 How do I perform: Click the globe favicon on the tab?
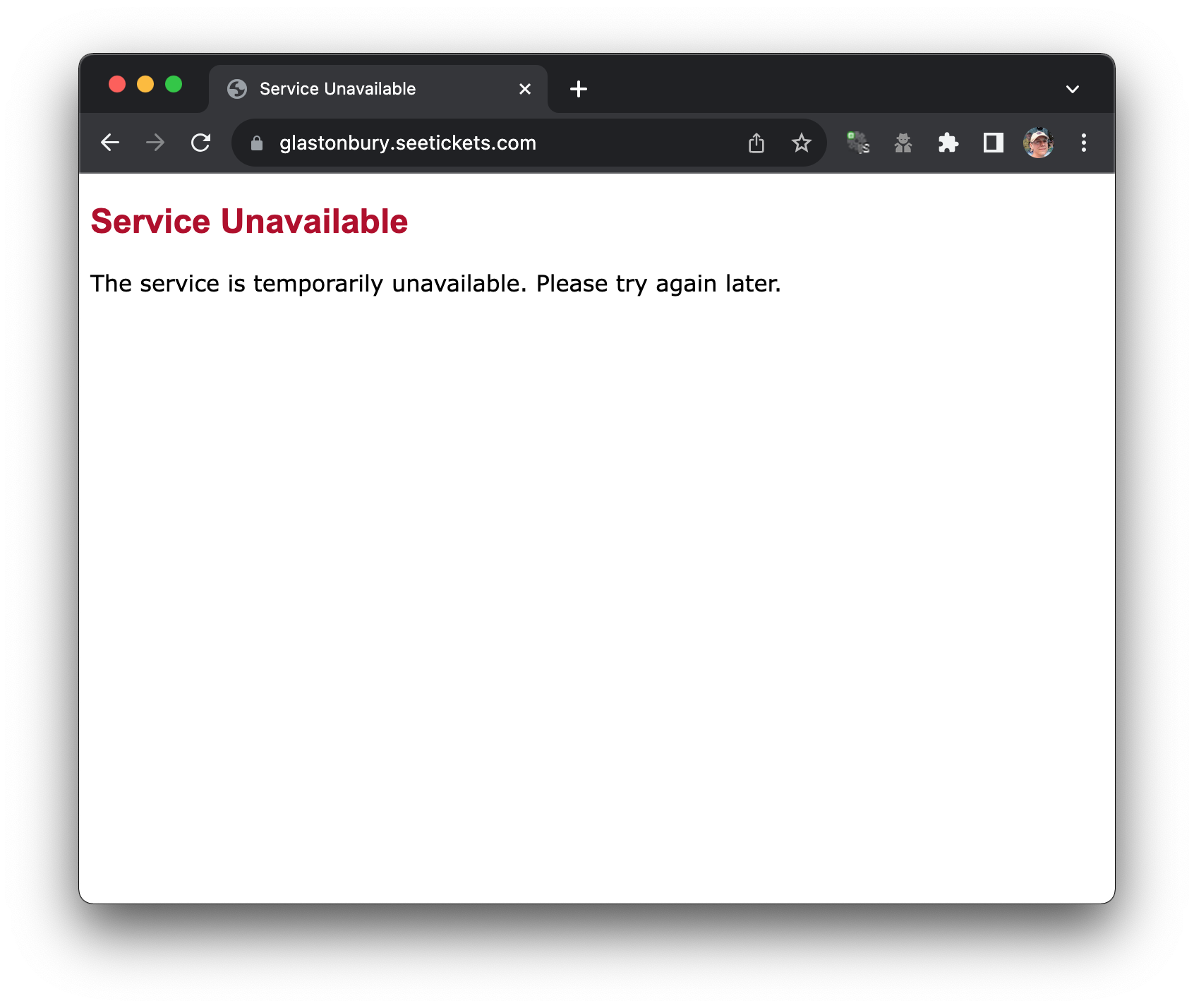237,89
